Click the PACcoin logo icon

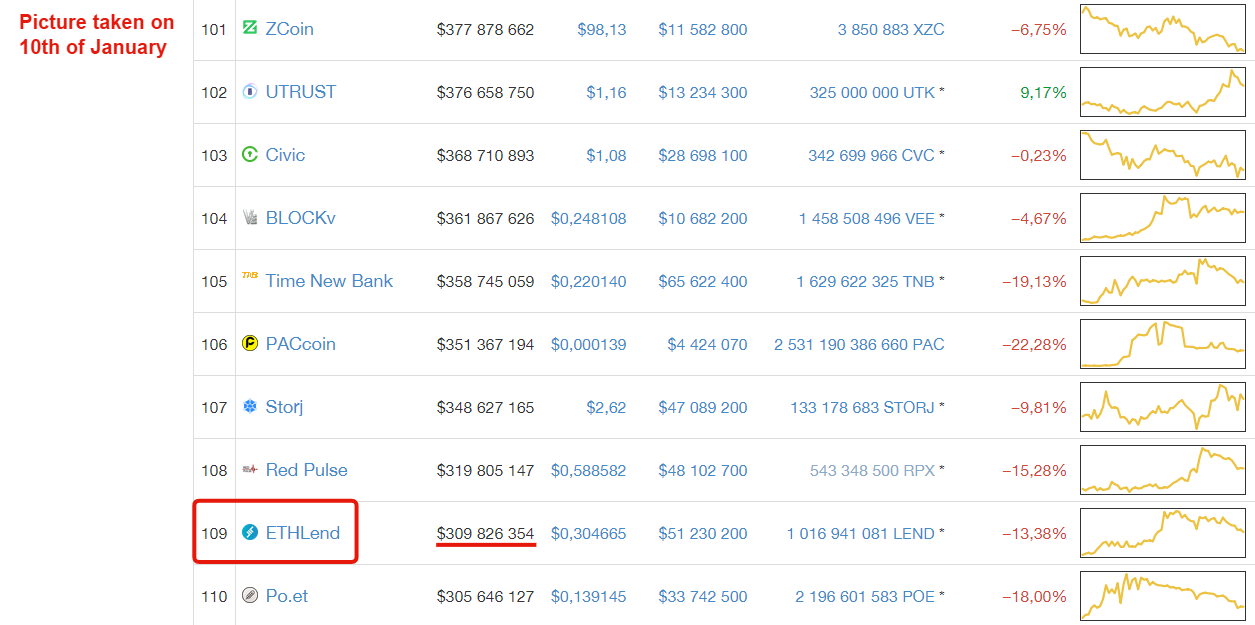click(250, 344)
